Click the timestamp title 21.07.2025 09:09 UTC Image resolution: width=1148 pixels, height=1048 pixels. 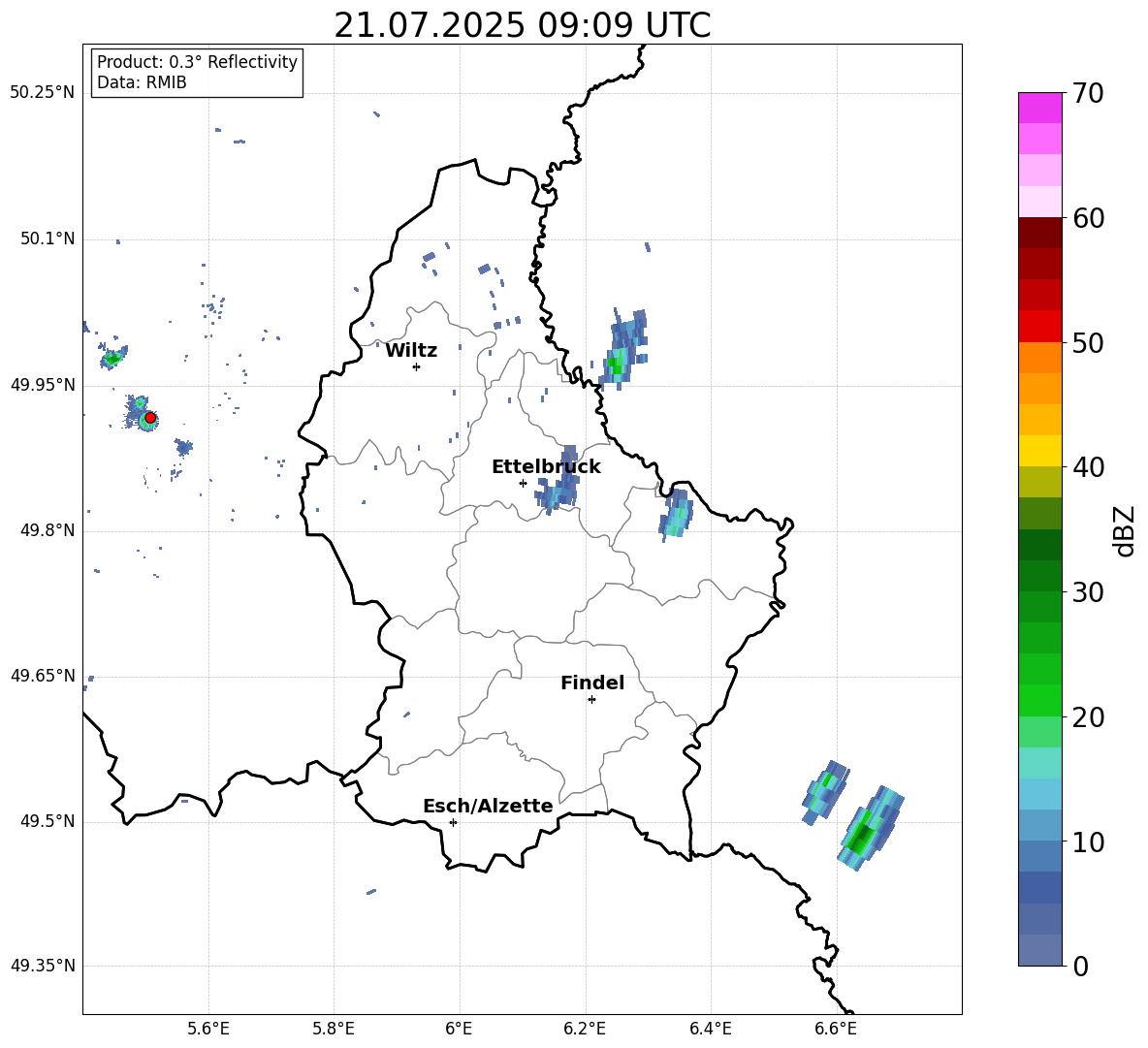[x=523, y=25]
